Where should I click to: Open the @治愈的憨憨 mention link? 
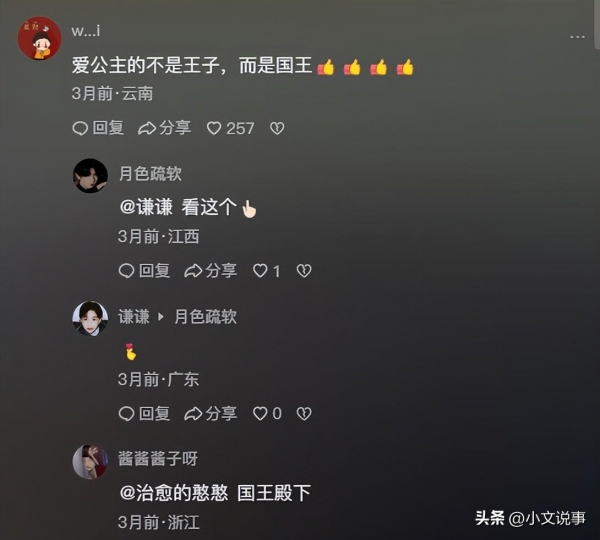[174, 493]
